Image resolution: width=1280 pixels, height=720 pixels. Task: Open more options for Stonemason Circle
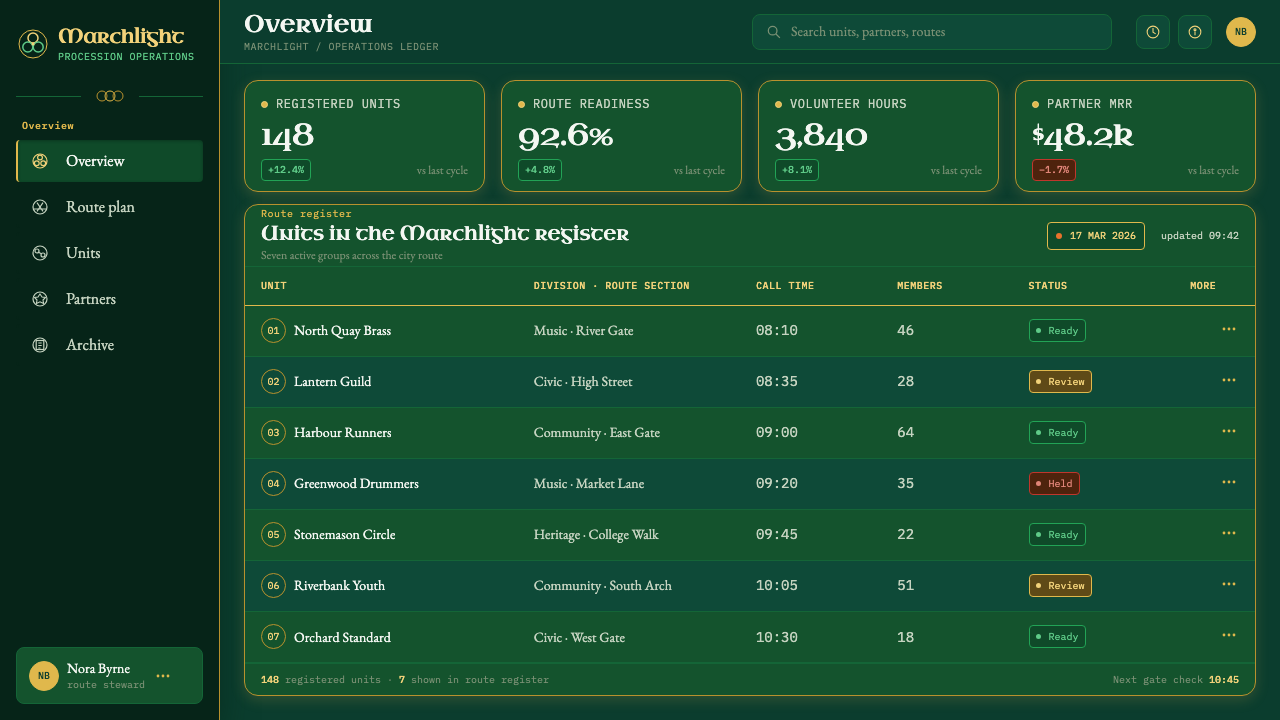click(x=1229, y=533)
